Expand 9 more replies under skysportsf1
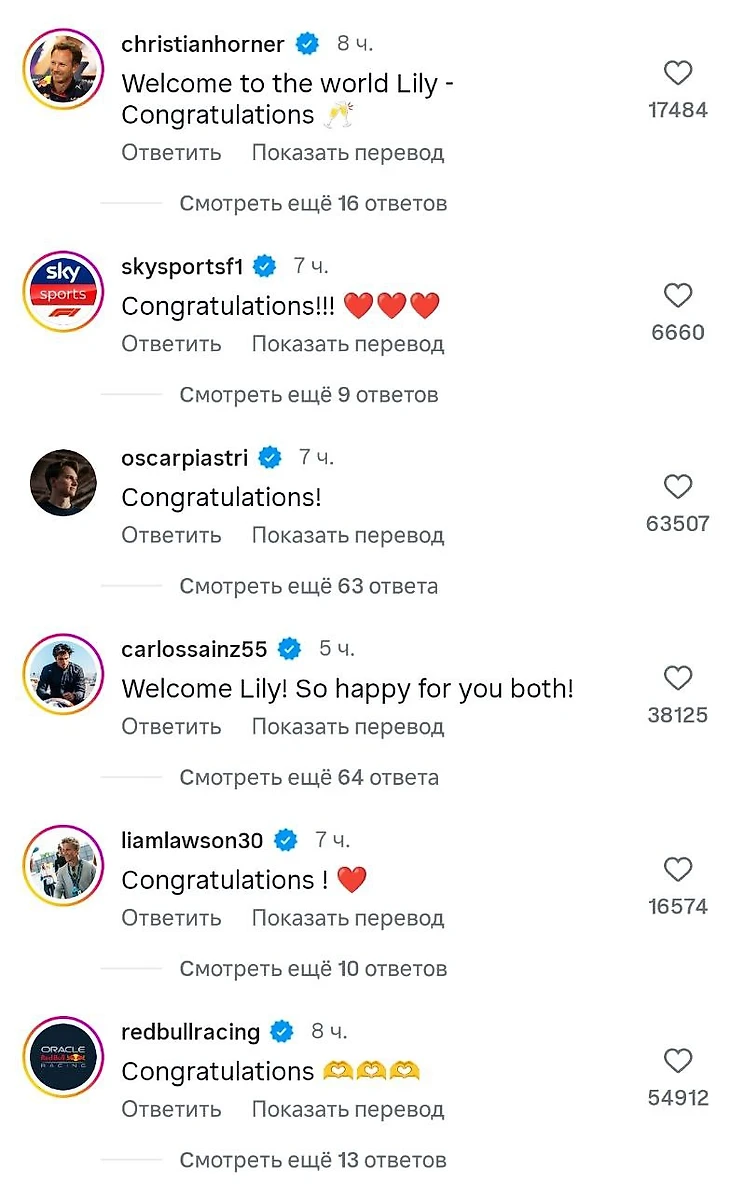This screenshot has height=1193, width=730. 308,395
